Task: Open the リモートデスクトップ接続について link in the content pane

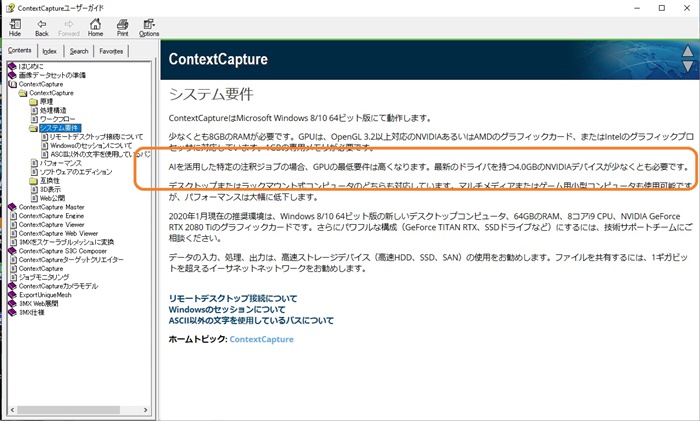Action: 233,298
